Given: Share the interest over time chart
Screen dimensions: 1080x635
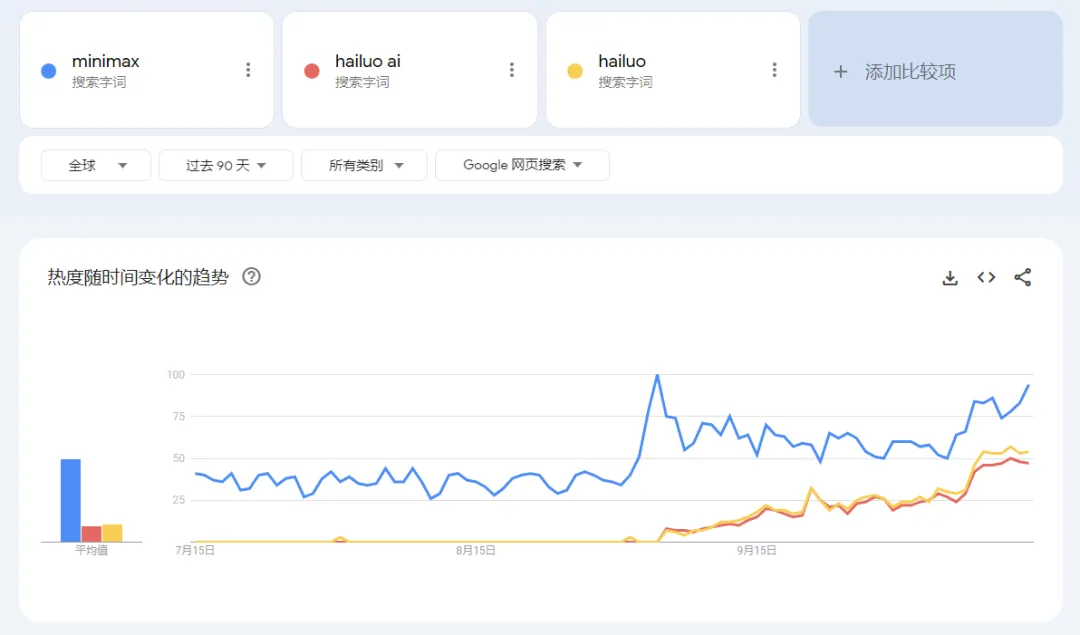Looking at the screenshot, I should pyautogui.click(x=1023, y=278).
